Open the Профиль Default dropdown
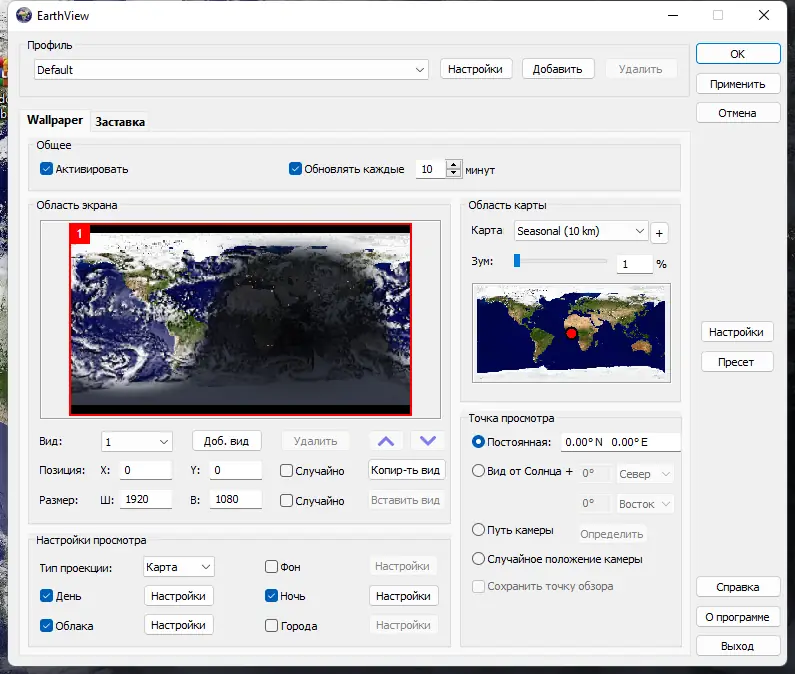The image size is (795, 674). 231,69
